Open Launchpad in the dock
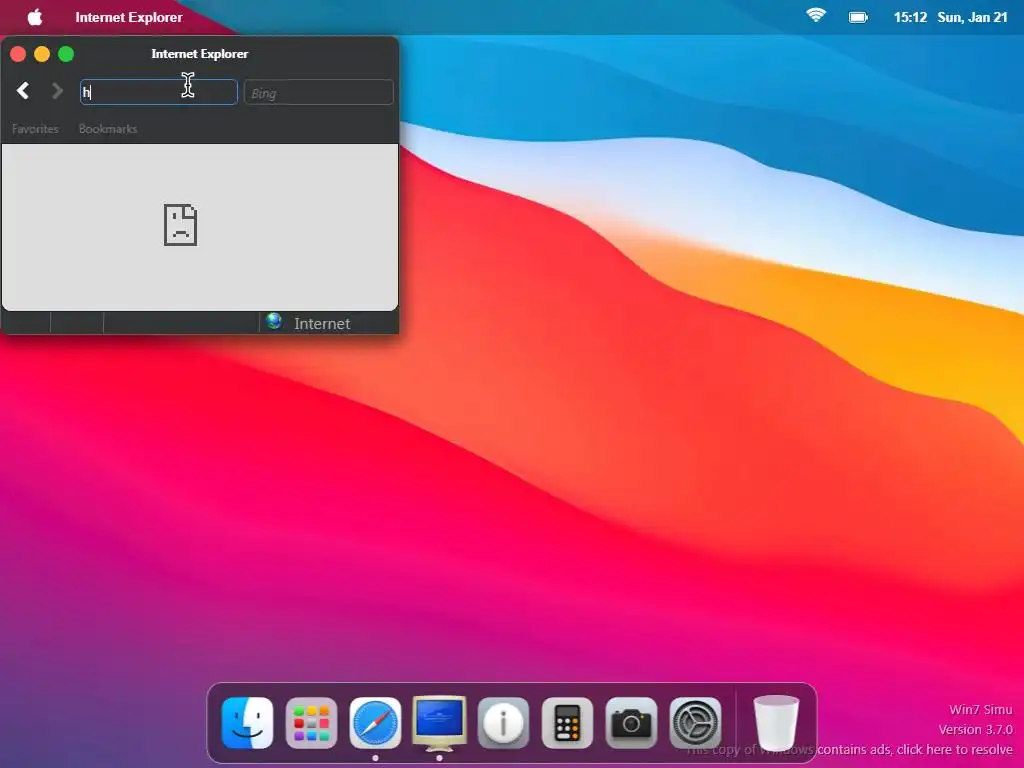Image resolution: width=1024 pixels, height=768 pixels. [x=312, y=722]
